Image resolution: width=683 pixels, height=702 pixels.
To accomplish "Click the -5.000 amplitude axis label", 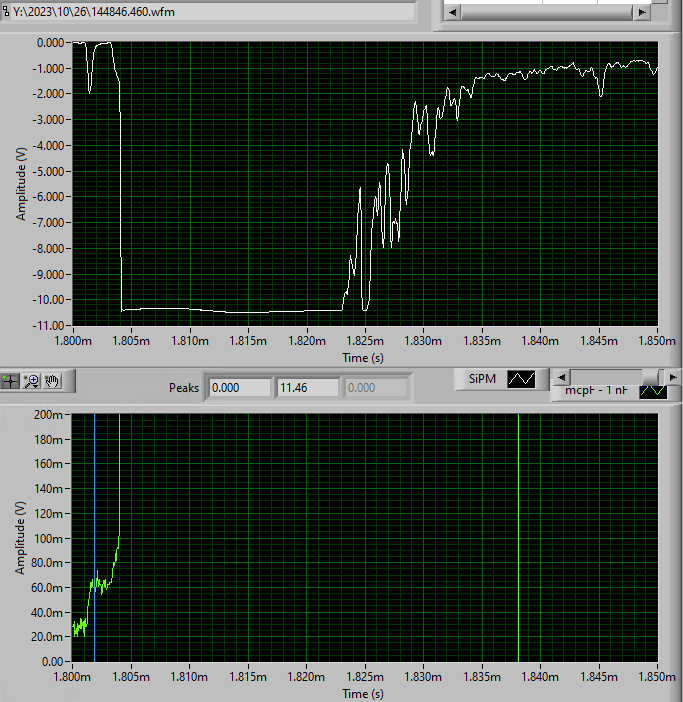I will [48, 171].
